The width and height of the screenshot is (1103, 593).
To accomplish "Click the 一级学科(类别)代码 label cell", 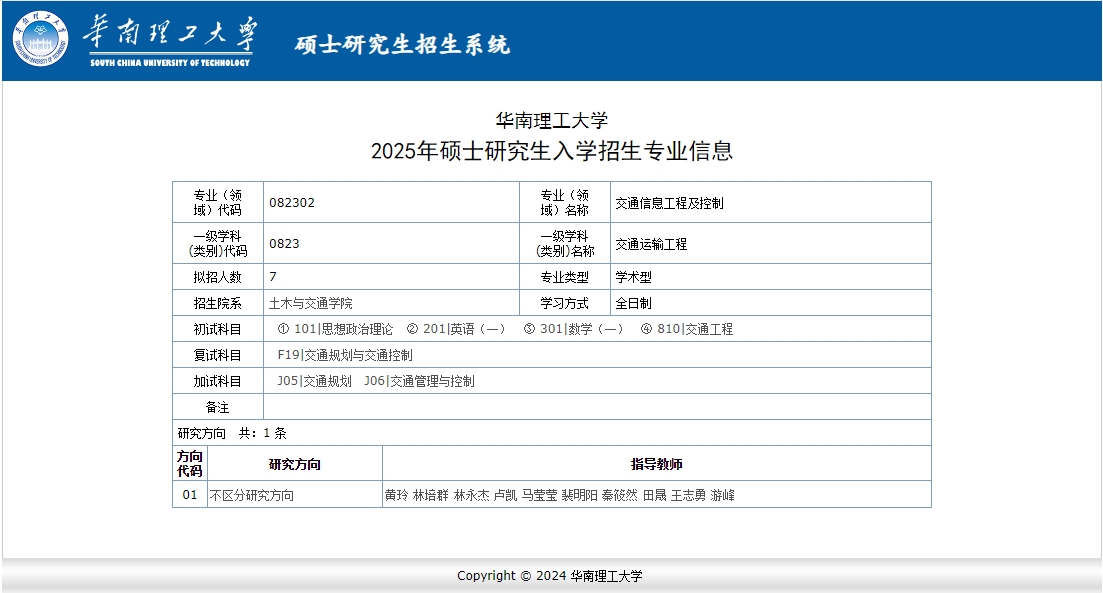I will 218,243.
